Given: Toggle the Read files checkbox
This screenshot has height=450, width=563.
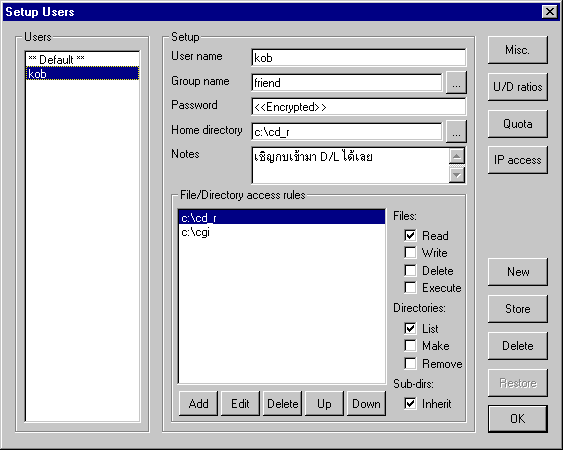Looking at the screenshot, I should (410, 236).
